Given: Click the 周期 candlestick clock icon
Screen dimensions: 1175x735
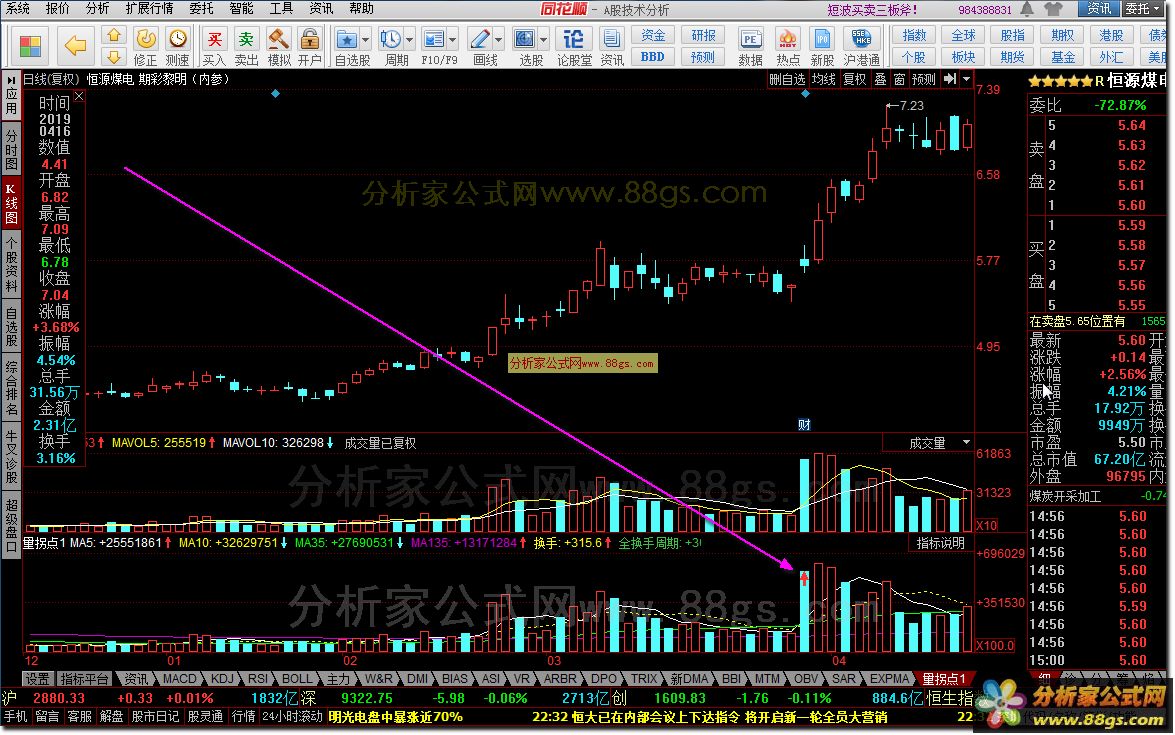Looking at the screenshot, I should pyautogui.click(x=390, y=39).
